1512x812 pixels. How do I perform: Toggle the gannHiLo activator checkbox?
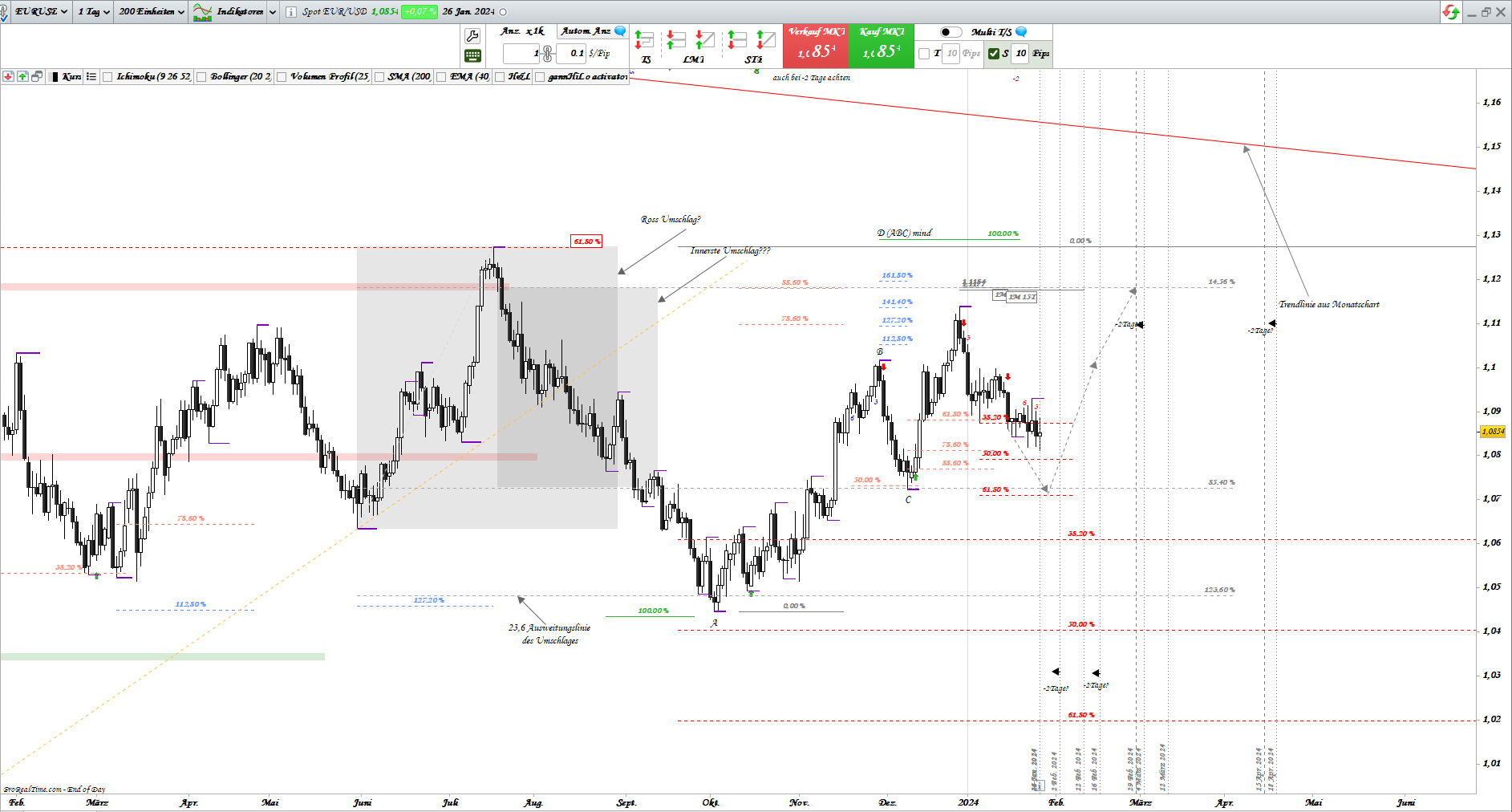pyautogui.click(x=540, y=77)
